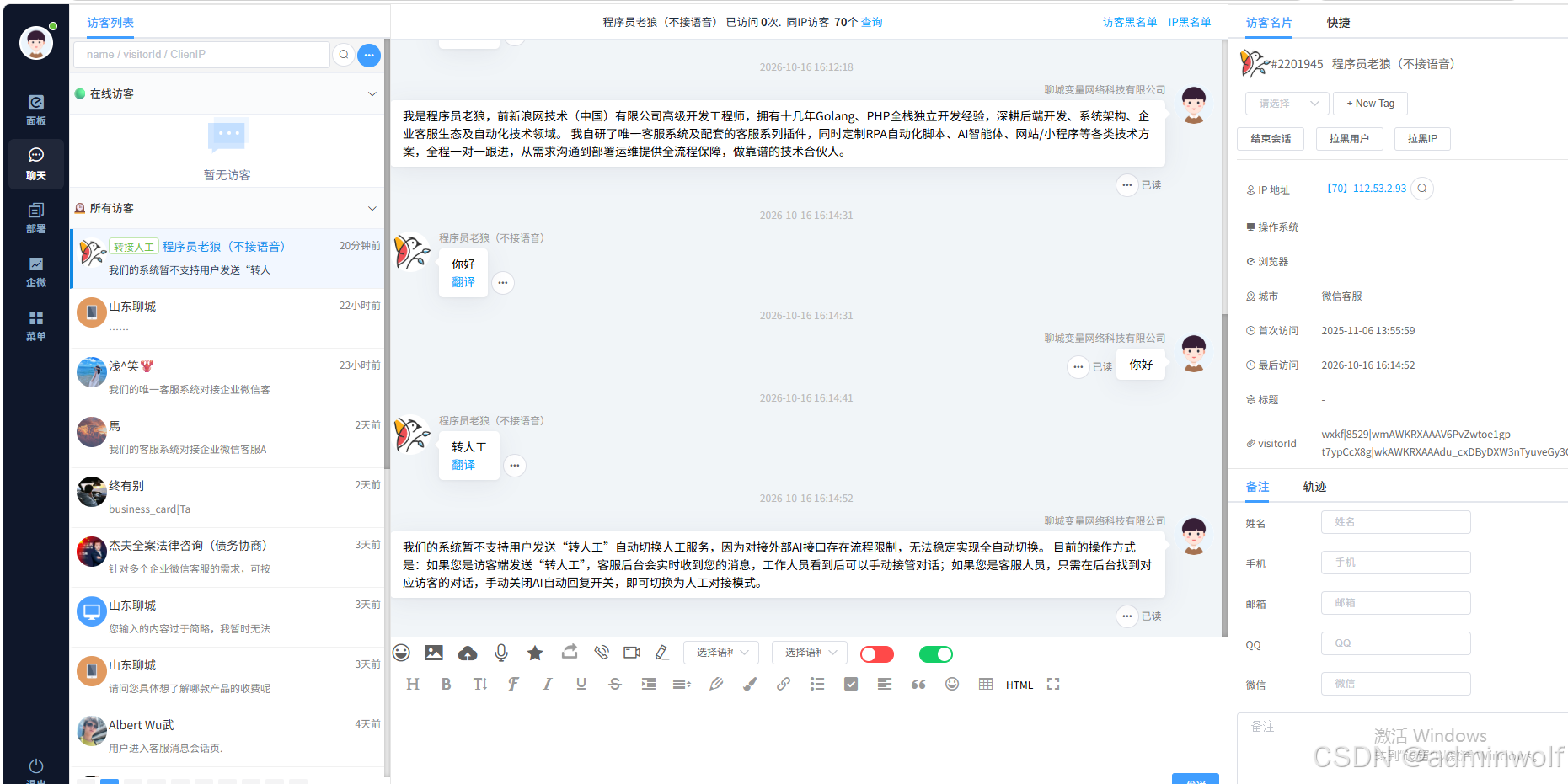Open language dropdown beside the red toggle
The height and width of the screenshot is (784, 1568).
coord(809,653)
